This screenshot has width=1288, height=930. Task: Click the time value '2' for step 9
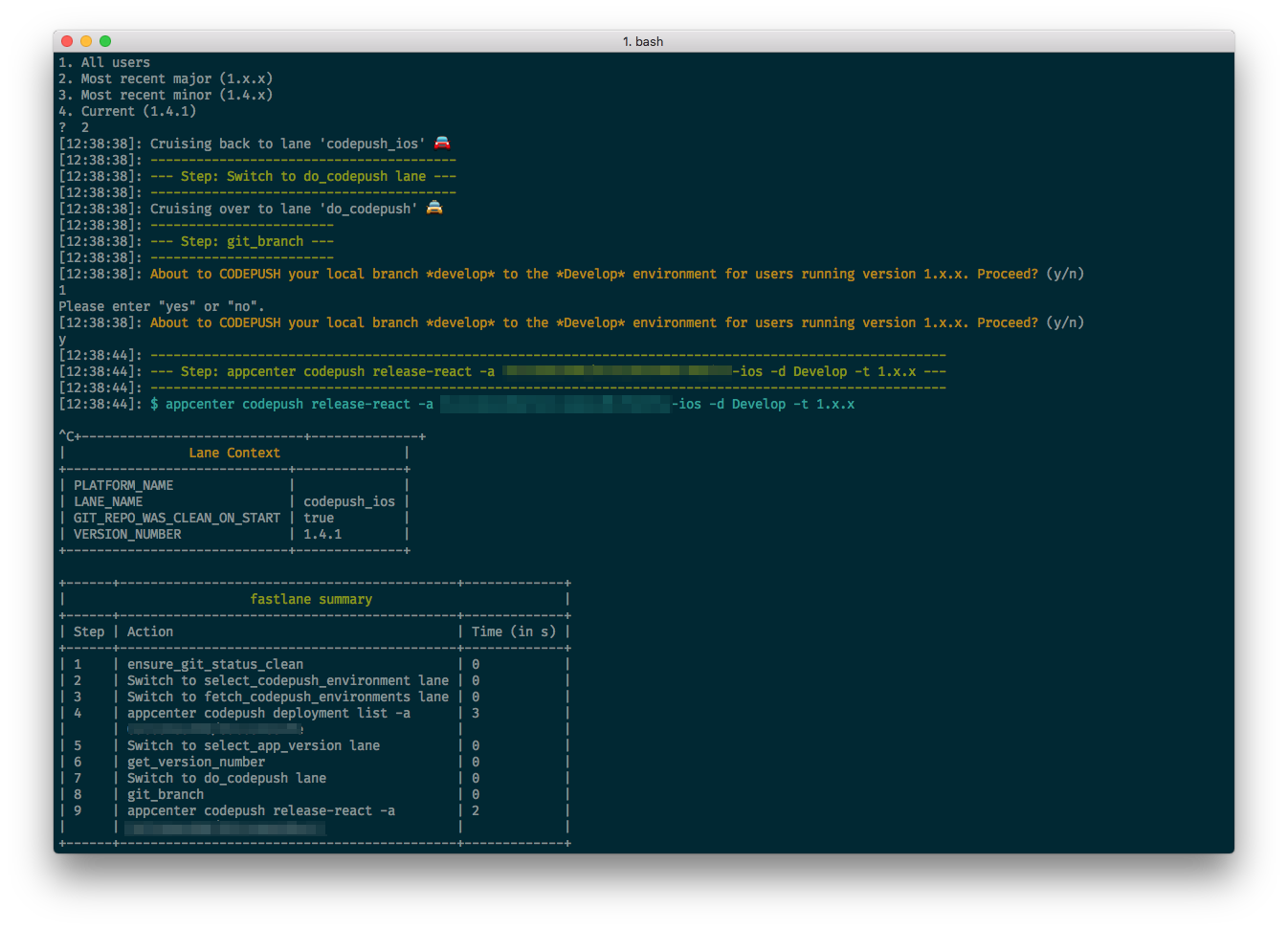(x=476, y=810)
